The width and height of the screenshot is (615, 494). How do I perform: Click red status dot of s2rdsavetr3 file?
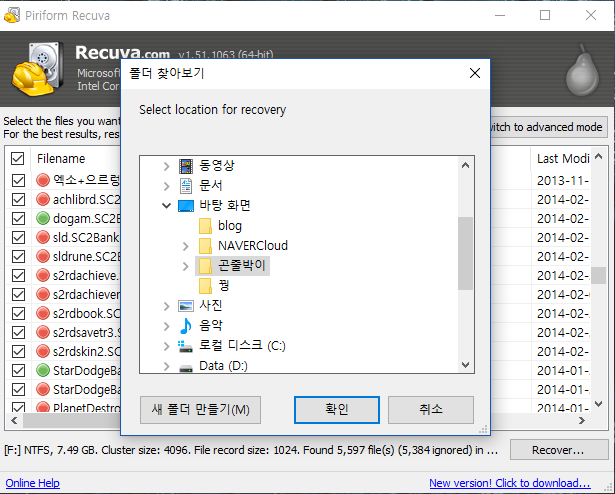(43, 332)
